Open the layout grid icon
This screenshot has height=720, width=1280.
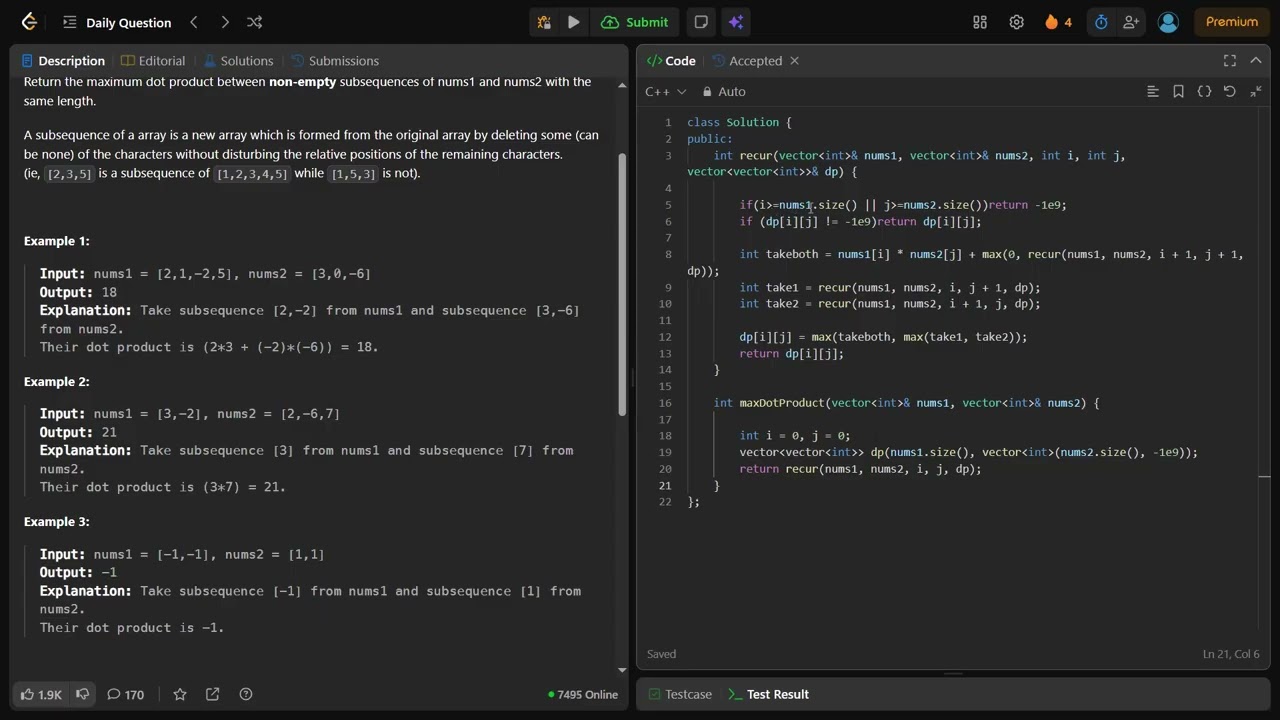tap(980, 22)
